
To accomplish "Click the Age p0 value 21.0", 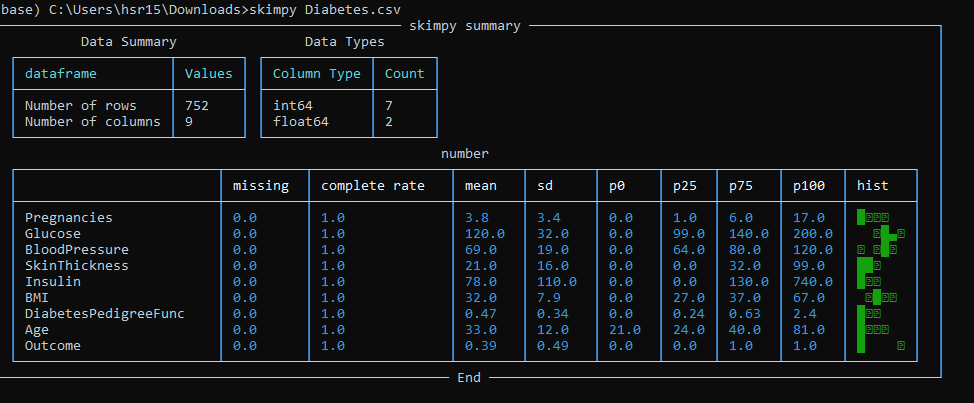I will (625, 330).
